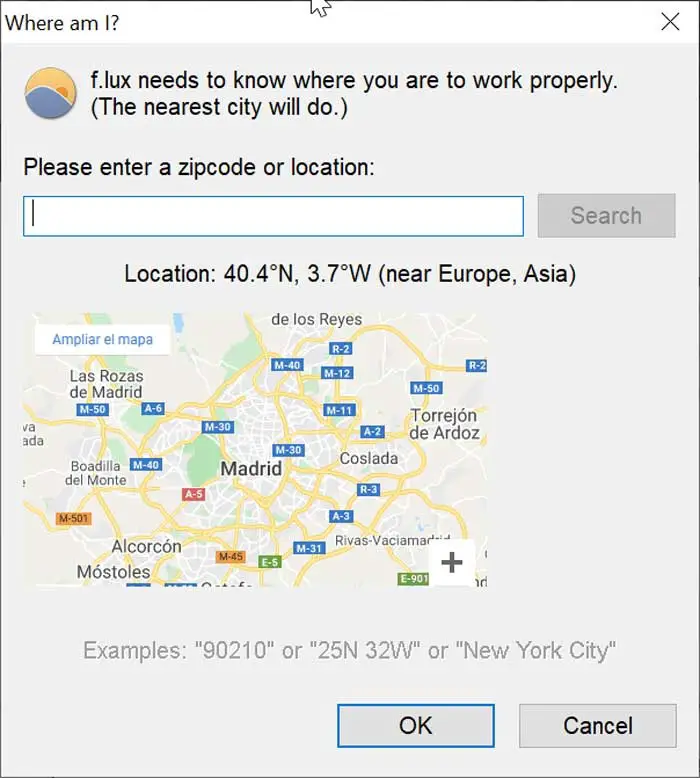Click the A-2 highway shield
Viewport: 700px width, 778px height.
[x=372, y=431]
